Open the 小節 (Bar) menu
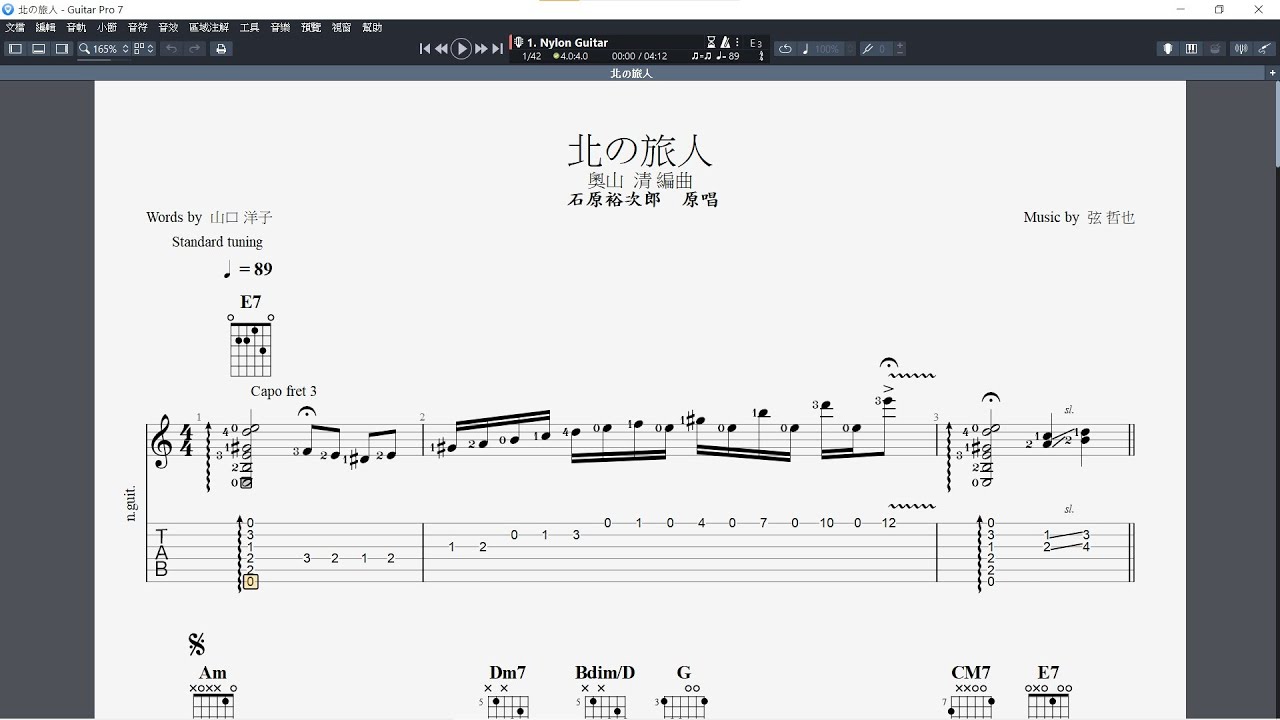This screenshot has height=720, width=1280. pyautogui.click(x=107, y=28)
